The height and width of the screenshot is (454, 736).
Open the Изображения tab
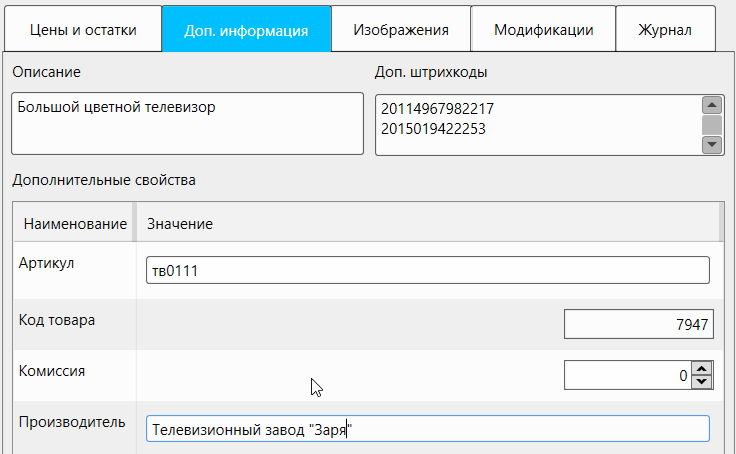point(400,30)
